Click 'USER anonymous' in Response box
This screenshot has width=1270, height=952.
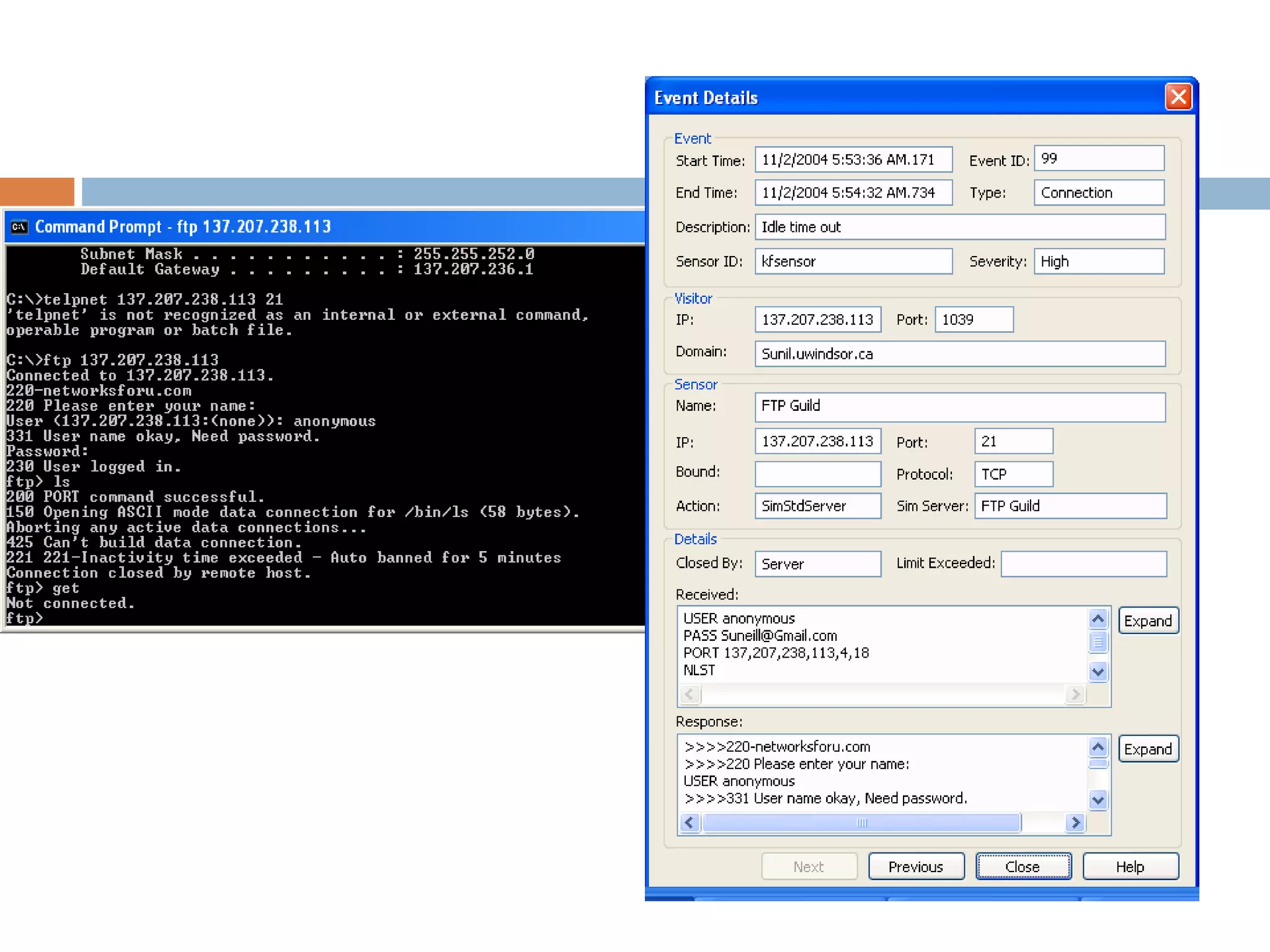pyautogui.click(x=739, y=781)
